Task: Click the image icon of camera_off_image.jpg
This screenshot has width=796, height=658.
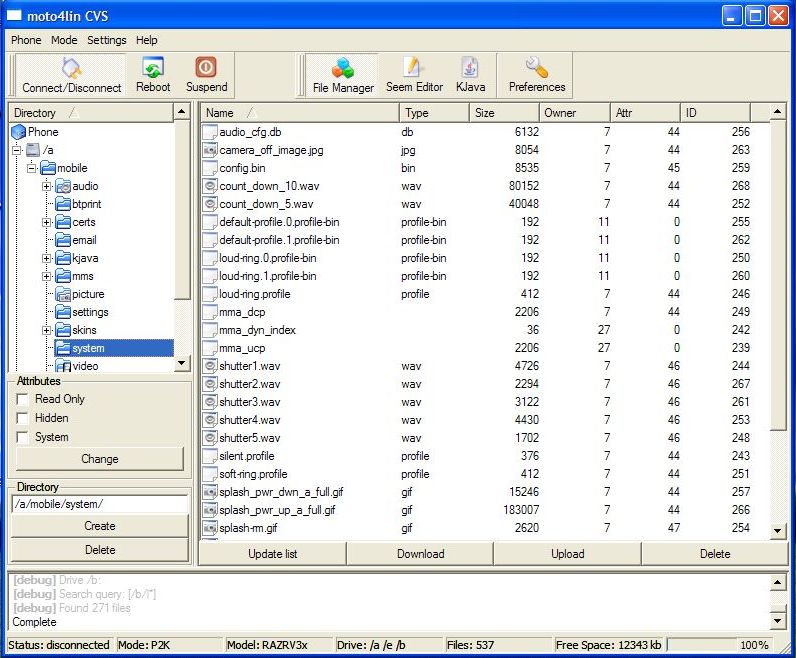Action: 210,150
